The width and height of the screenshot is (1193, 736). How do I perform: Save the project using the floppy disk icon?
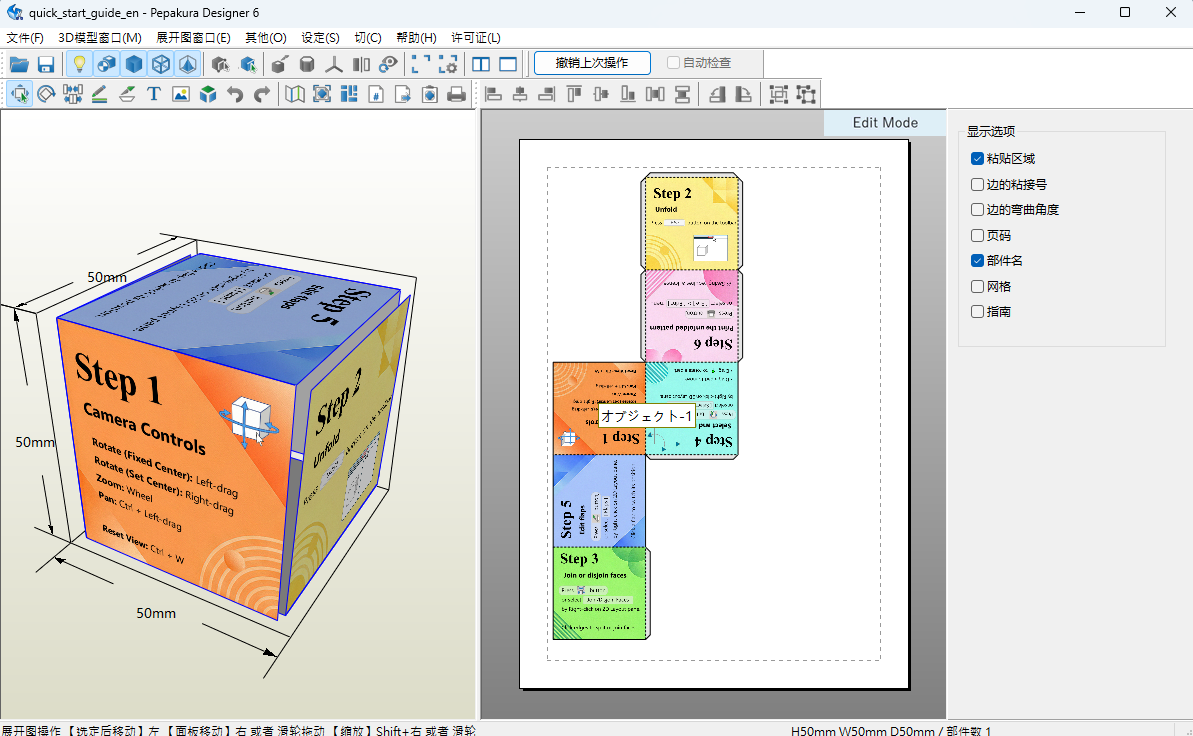pos(46,64)
